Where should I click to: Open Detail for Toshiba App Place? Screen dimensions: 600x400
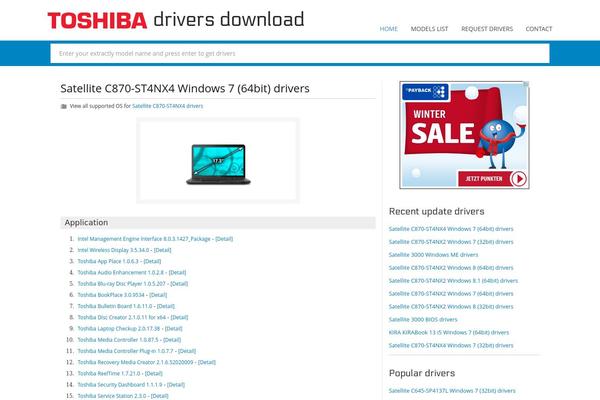coord(152,261)
